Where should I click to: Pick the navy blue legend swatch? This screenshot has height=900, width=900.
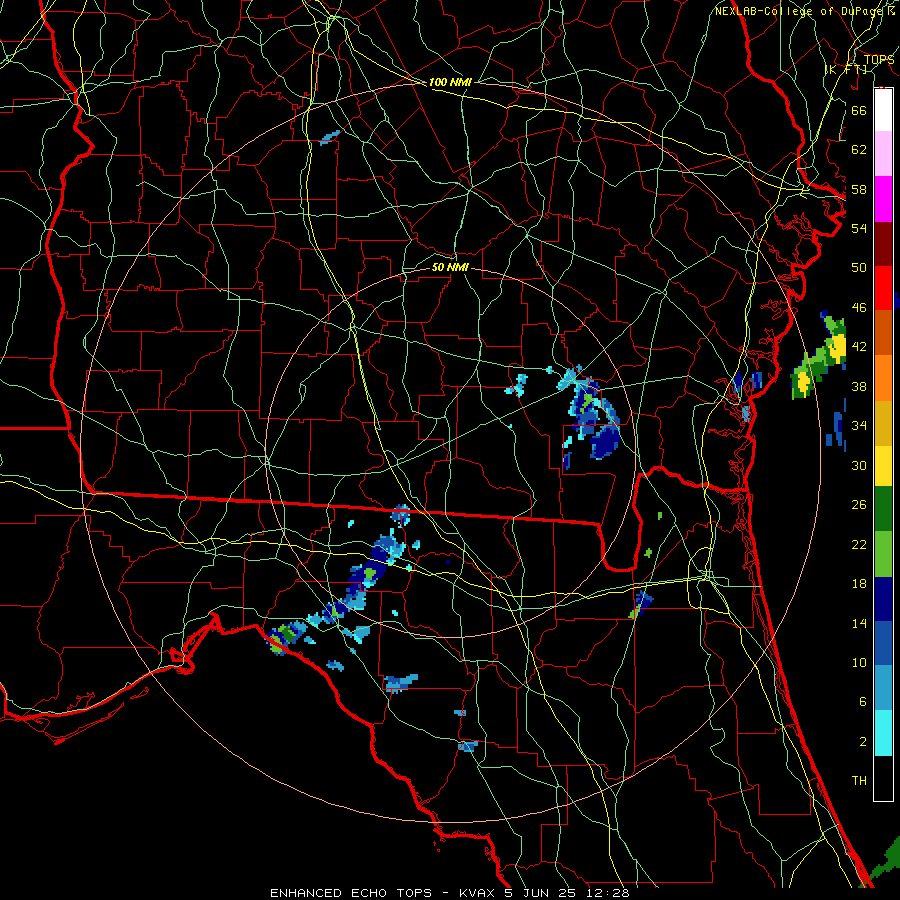(x=883, y=599)
